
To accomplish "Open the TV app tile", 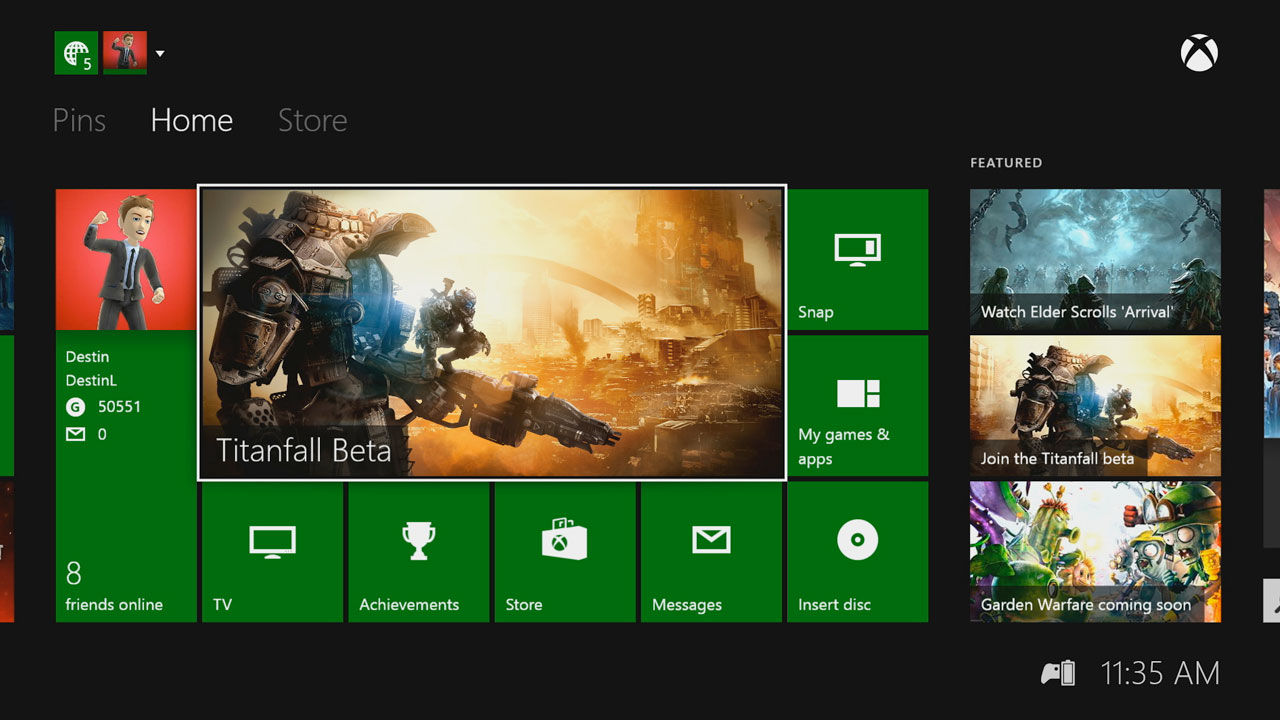I will [272, 552].
